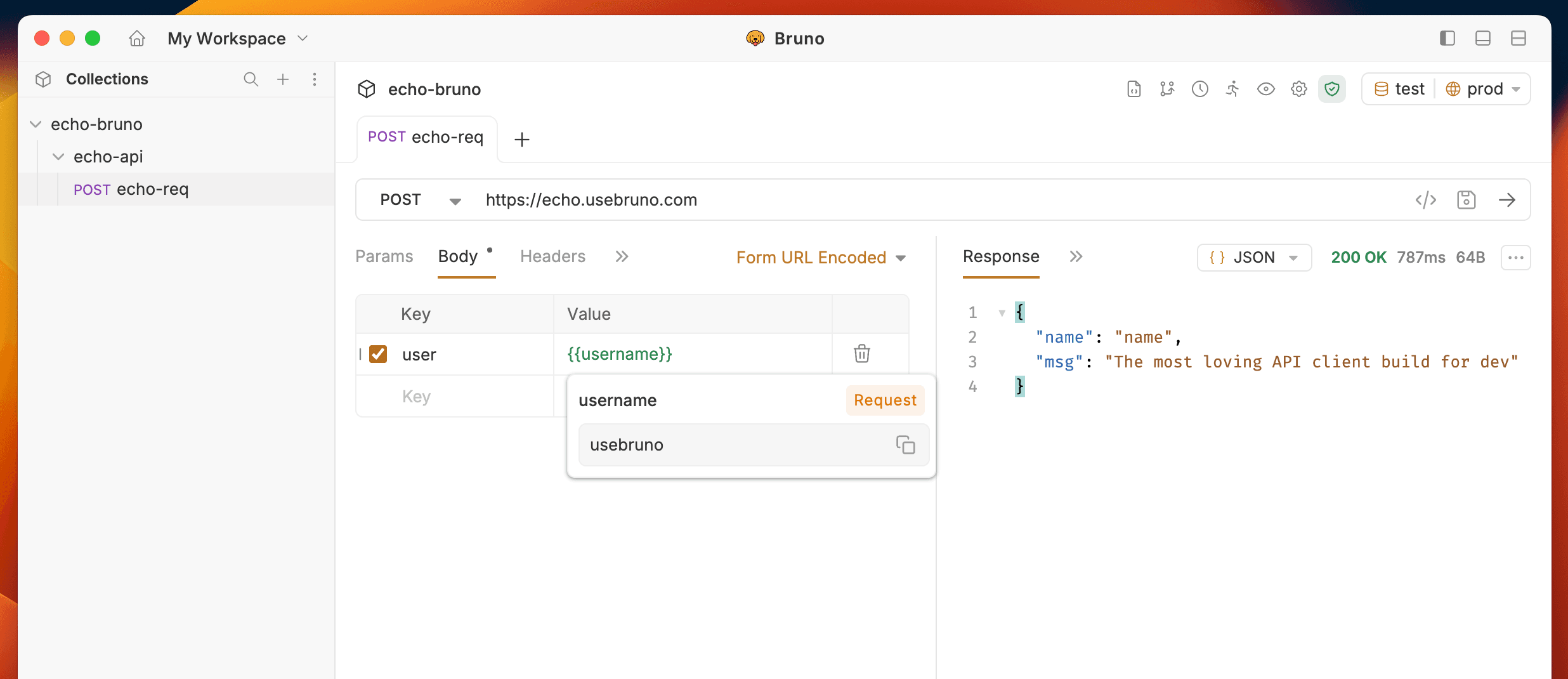This screenshot has width=1568, height=679.
Task: Send the echo-req POST request
Action: [1508, 200]
